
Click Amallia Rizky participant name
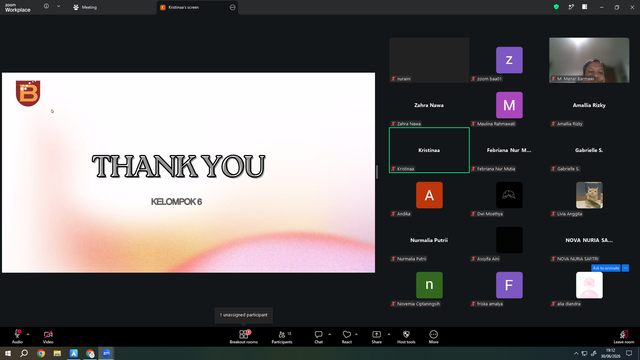[589, 105]
